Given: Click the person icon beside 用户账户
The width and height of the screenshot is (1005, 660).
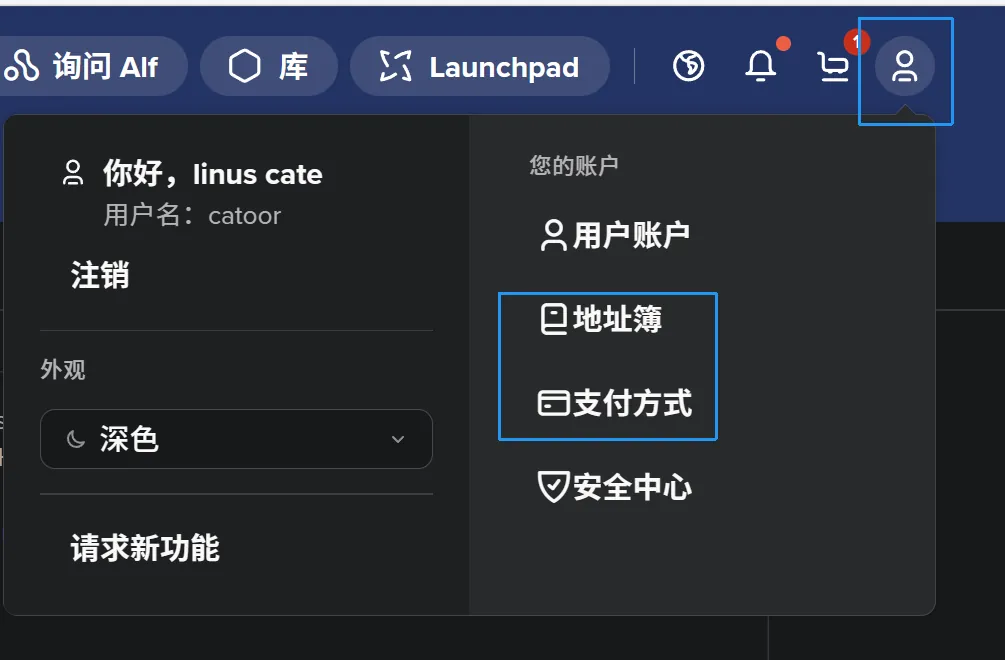Looking at the screenshot, I should tap(553, 235).
